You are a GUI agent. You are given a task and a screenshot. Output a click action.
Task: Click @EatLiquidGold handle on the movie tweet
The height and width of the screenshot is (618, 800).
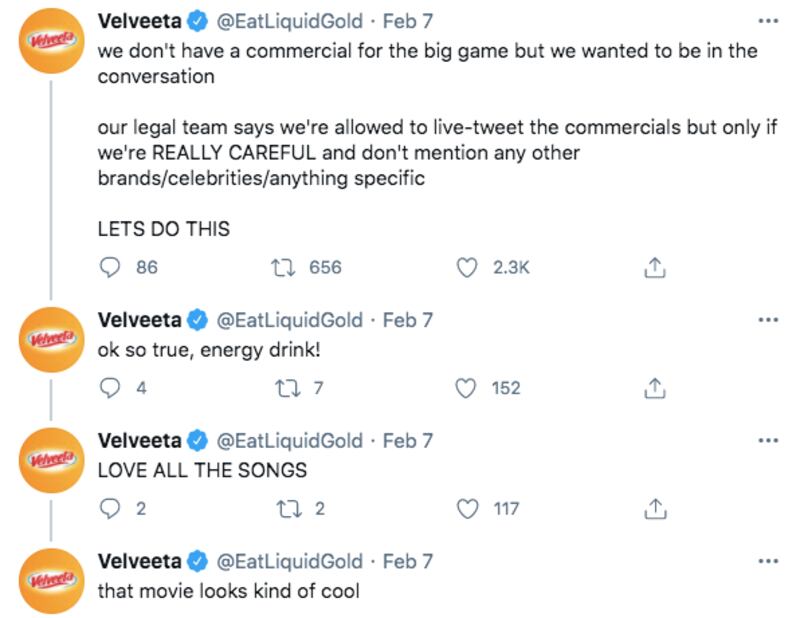[290, 561]
